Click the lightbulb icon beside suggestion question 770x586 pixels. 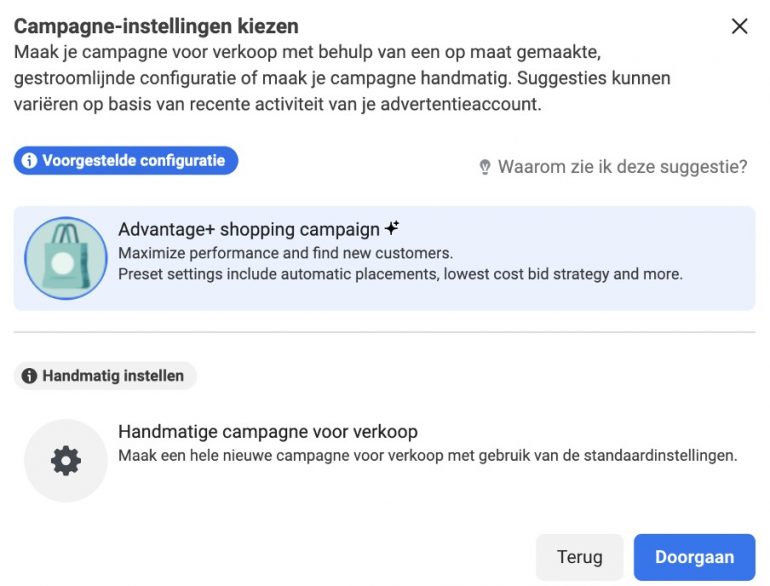(x=485, y=167)
